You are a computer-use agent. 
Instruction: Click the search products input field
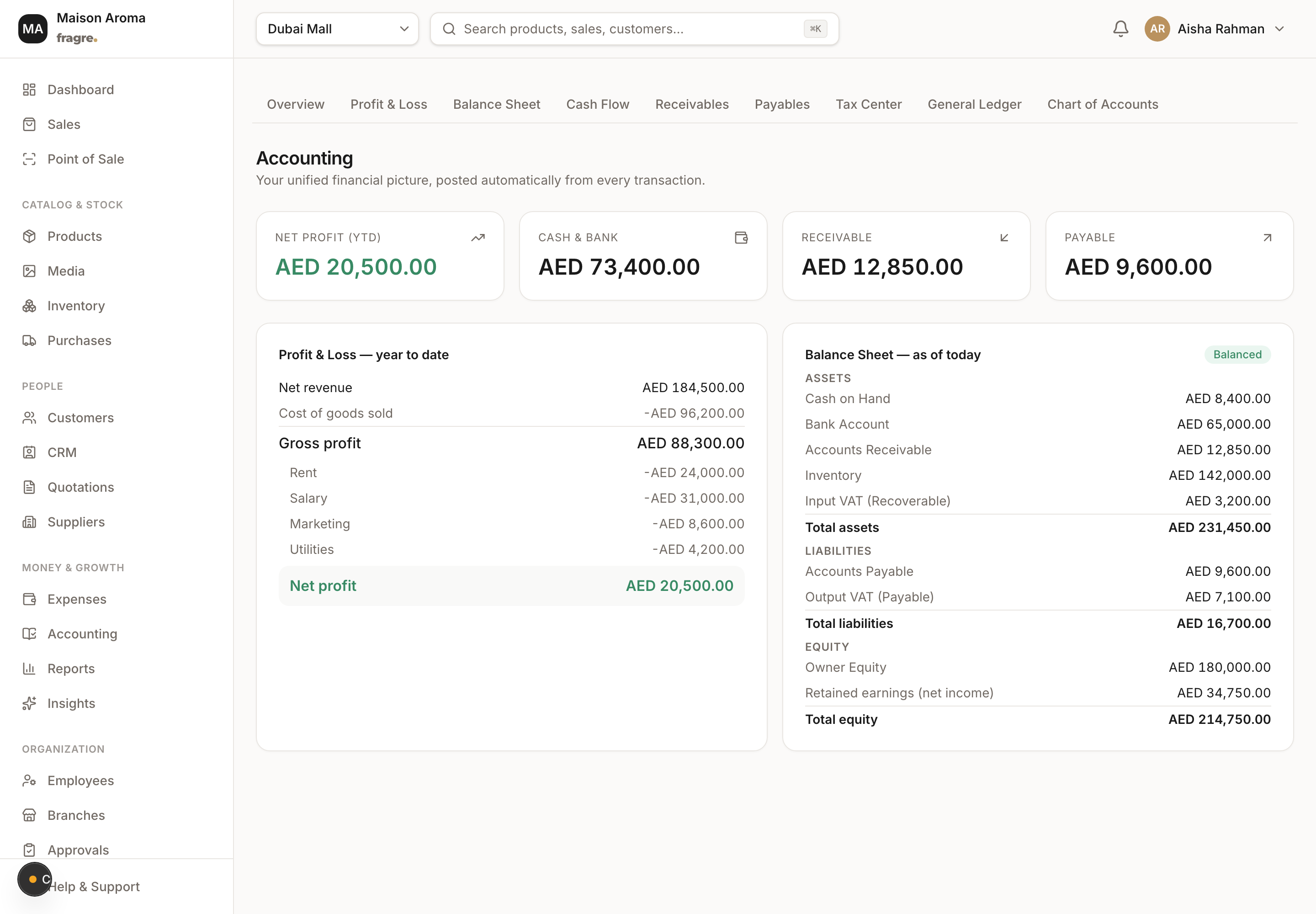pos(634,29)
